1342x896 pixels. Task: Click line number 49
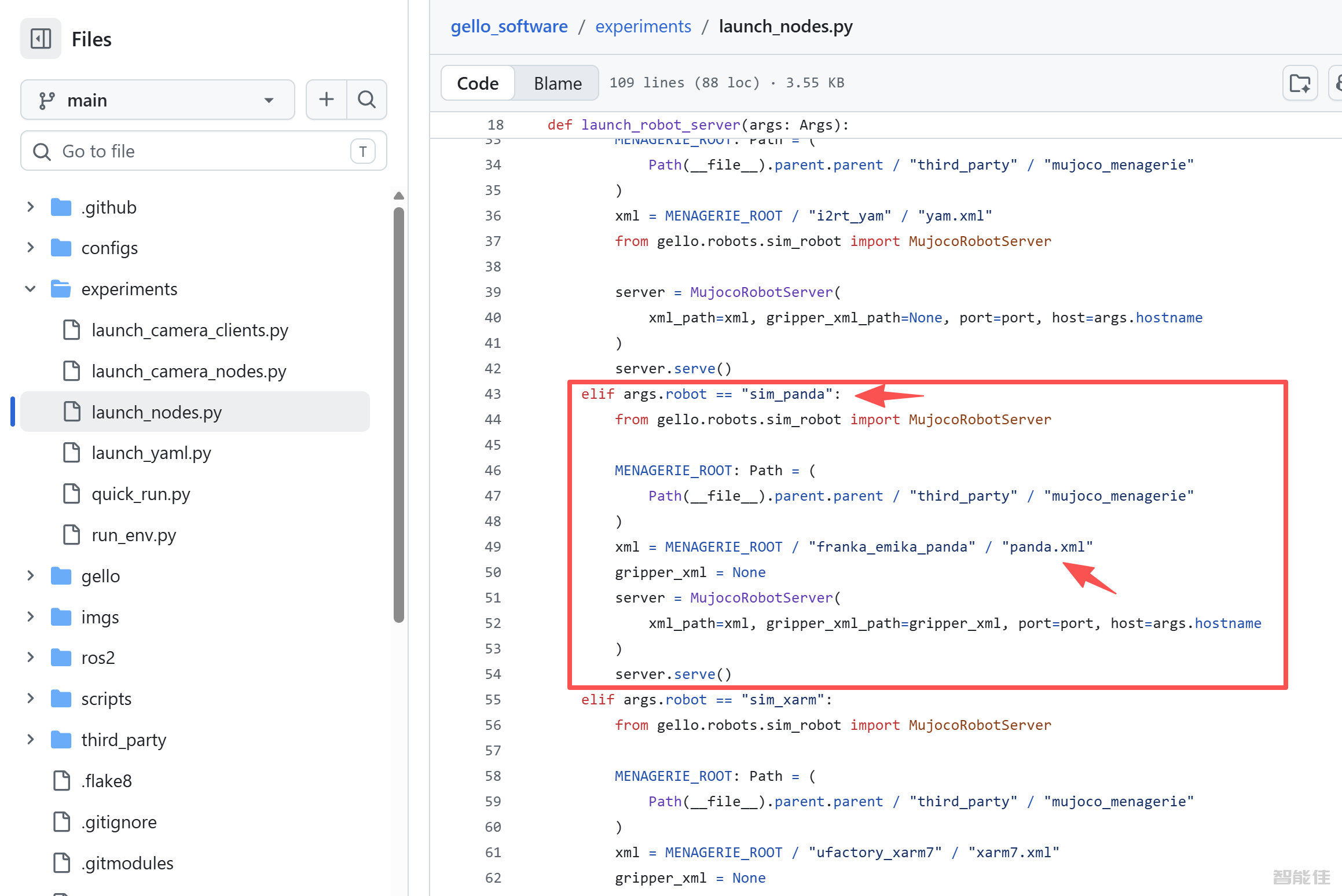coord(493,547)
